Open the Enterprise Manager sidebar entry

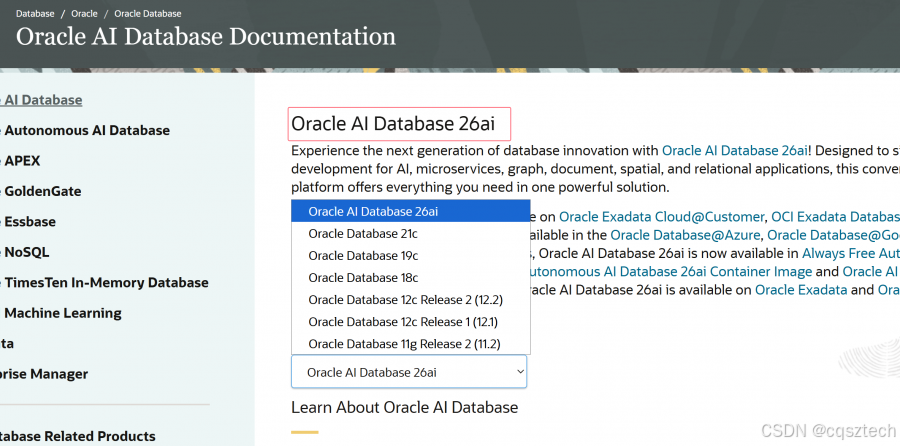(44, 374)
